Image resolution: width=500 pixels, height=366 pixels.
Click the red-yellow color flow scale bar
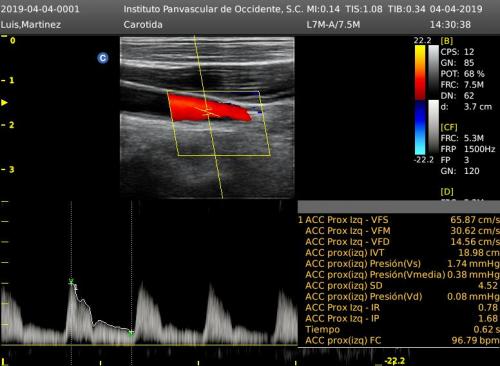pyautogui.click(x=420, y=72)
